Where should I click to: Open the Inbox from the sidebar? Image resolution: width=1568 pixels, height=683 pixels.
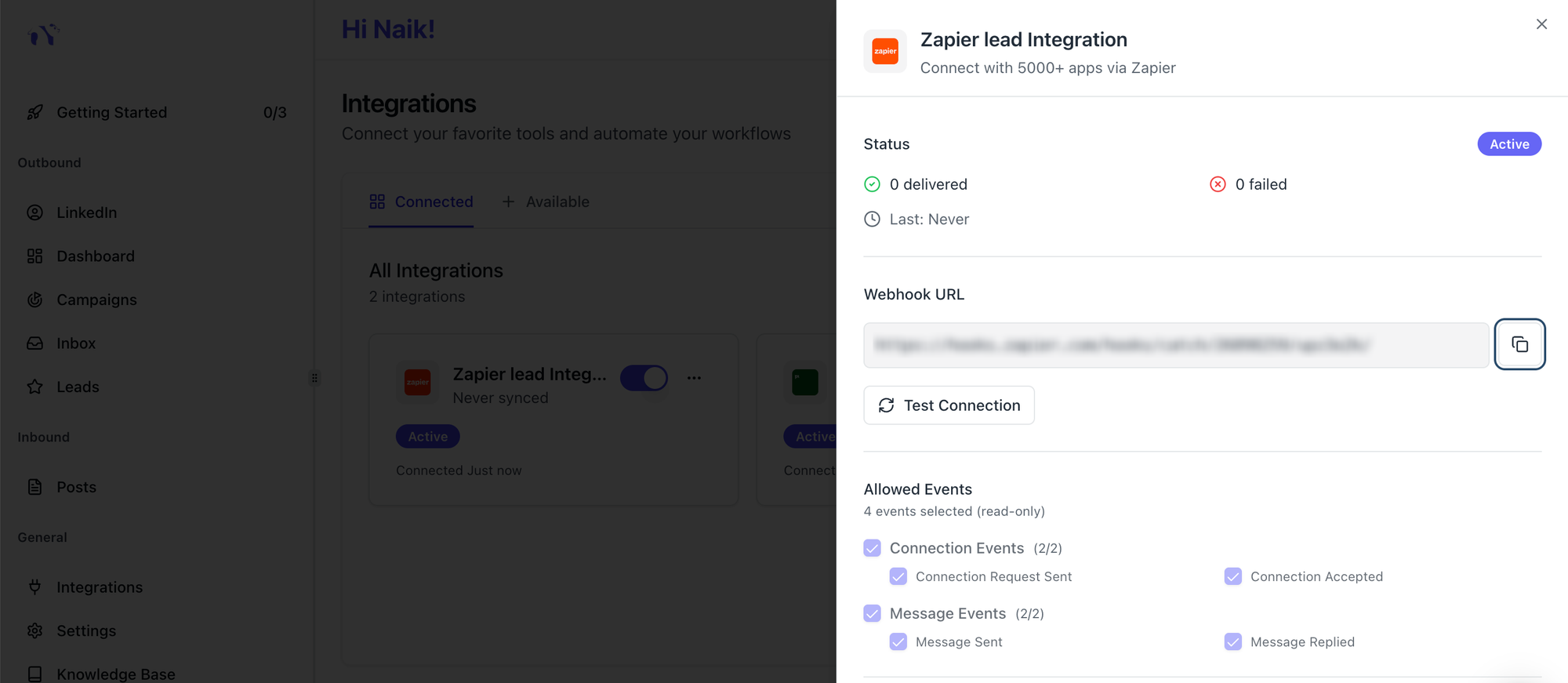tap(76, 343)
